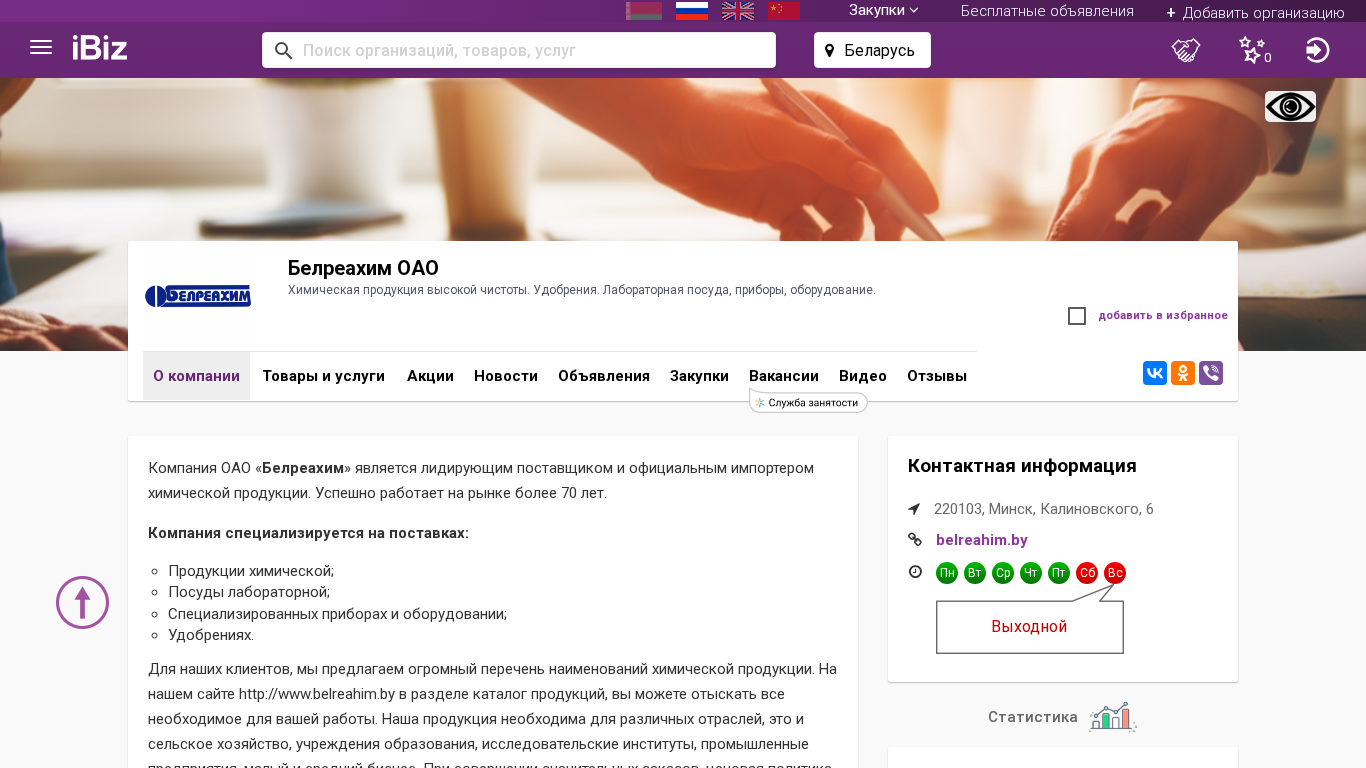Open the О компании tab
The image size is (1366, 768).
tap(196, 376)
